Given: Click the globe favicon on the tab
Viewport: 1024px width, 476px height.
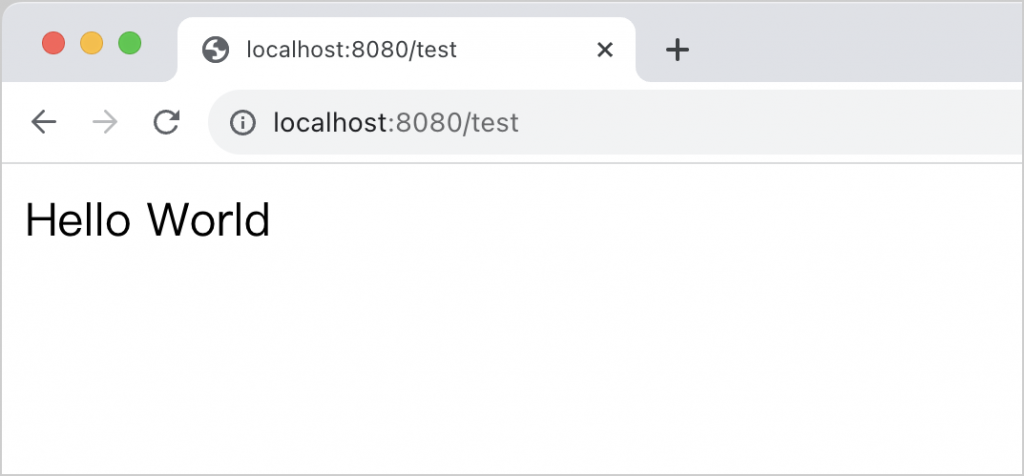Looking at the screenshot, I should [215, 49].
